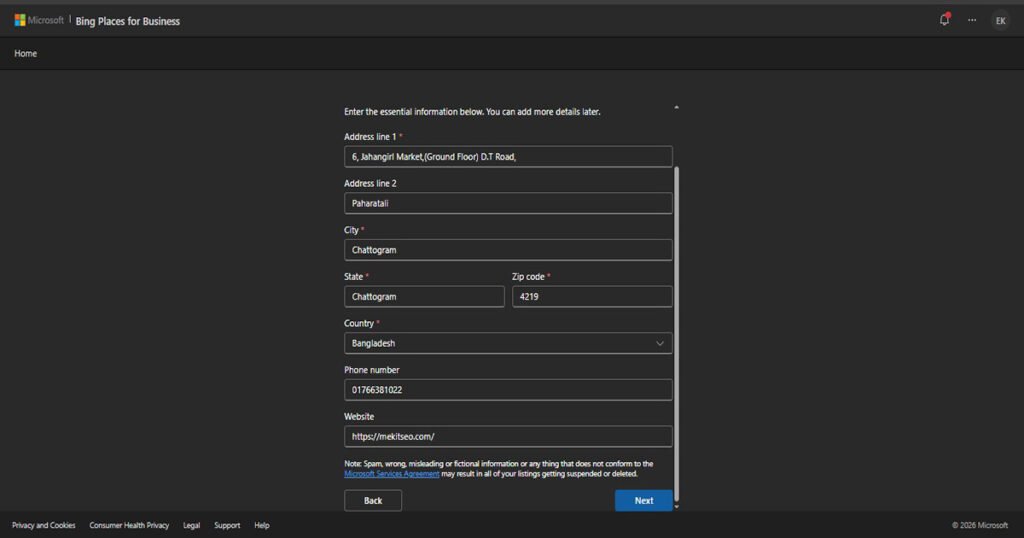Open the EK account avatar
Screen dimensions: 1024x538
click(1000, 21)
